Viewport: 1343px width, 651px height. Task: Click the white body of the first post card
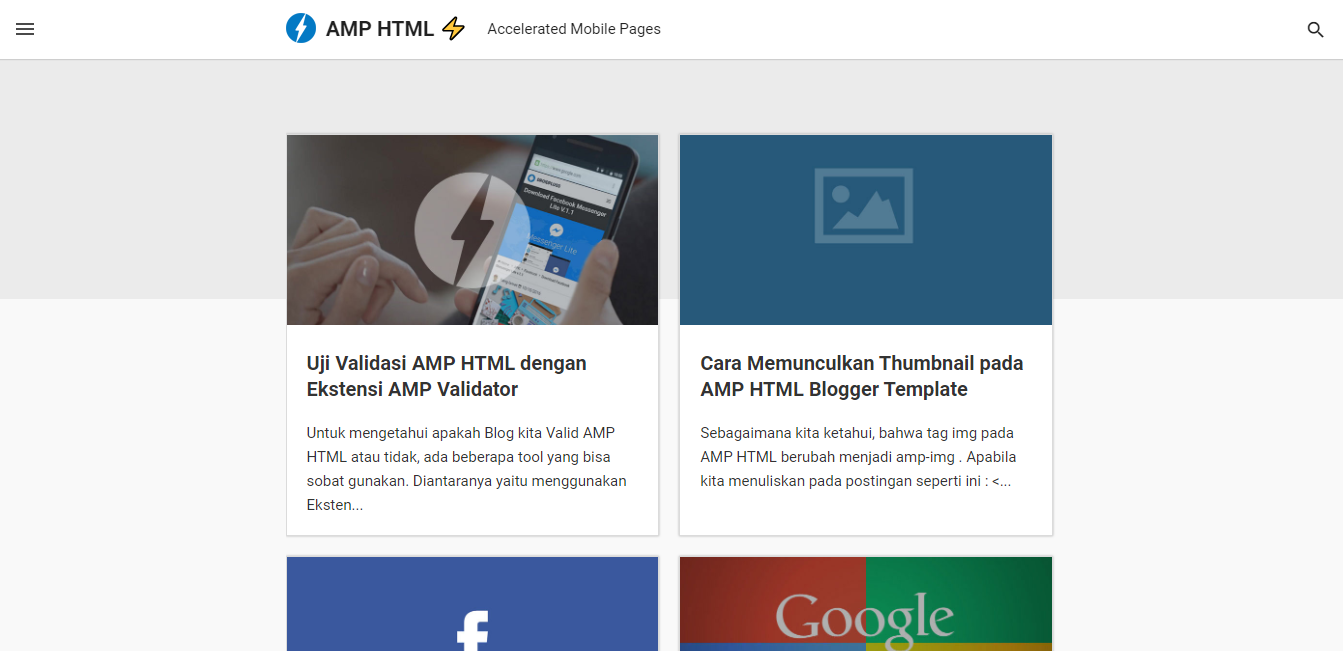[472, 430]
